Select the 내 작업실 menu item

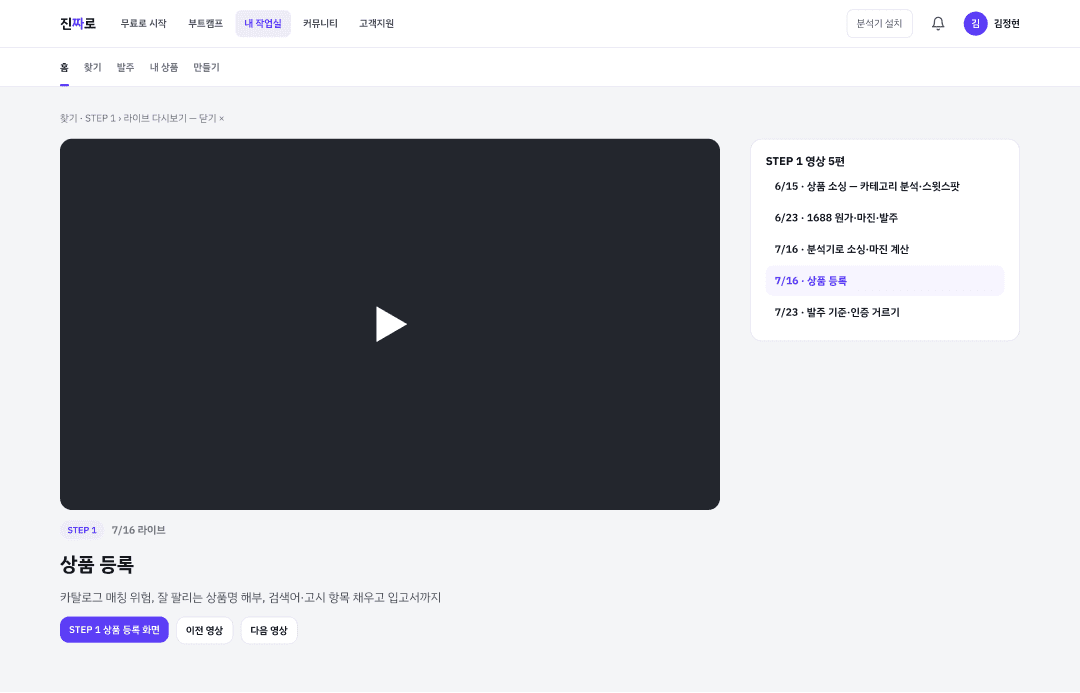pos(263,23)
